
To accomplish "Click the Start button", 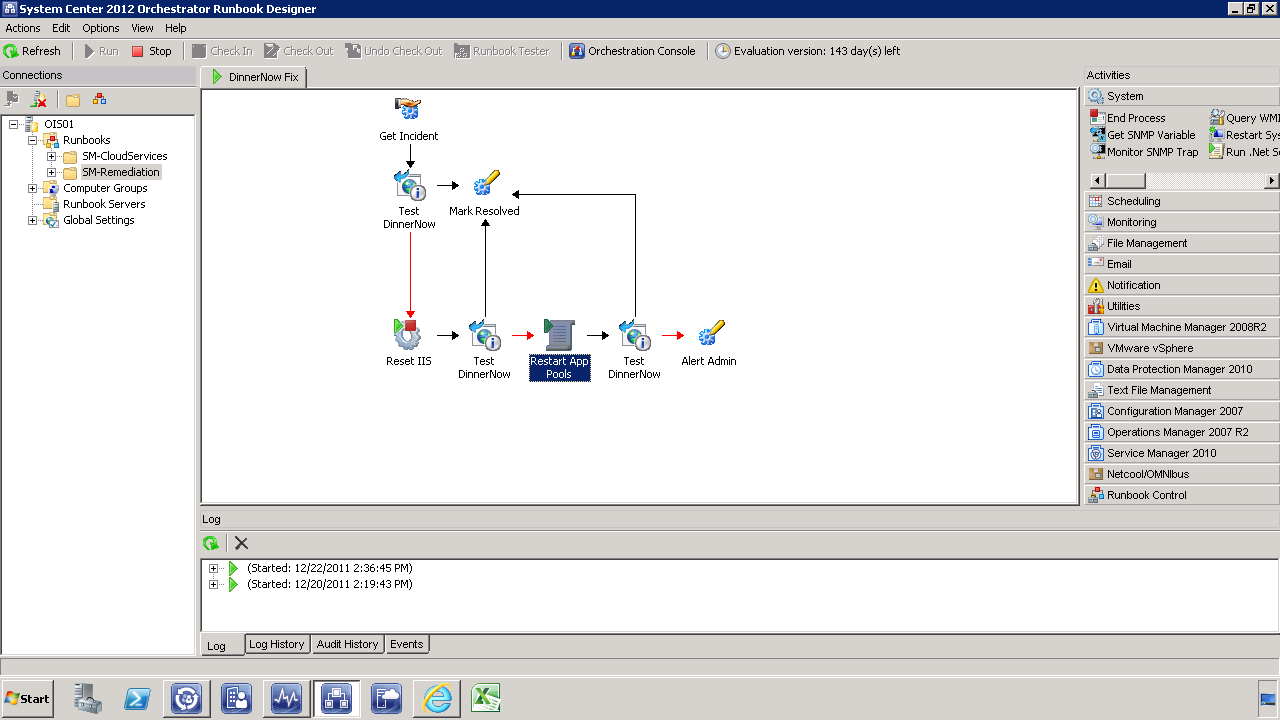I will pos(28,698).
